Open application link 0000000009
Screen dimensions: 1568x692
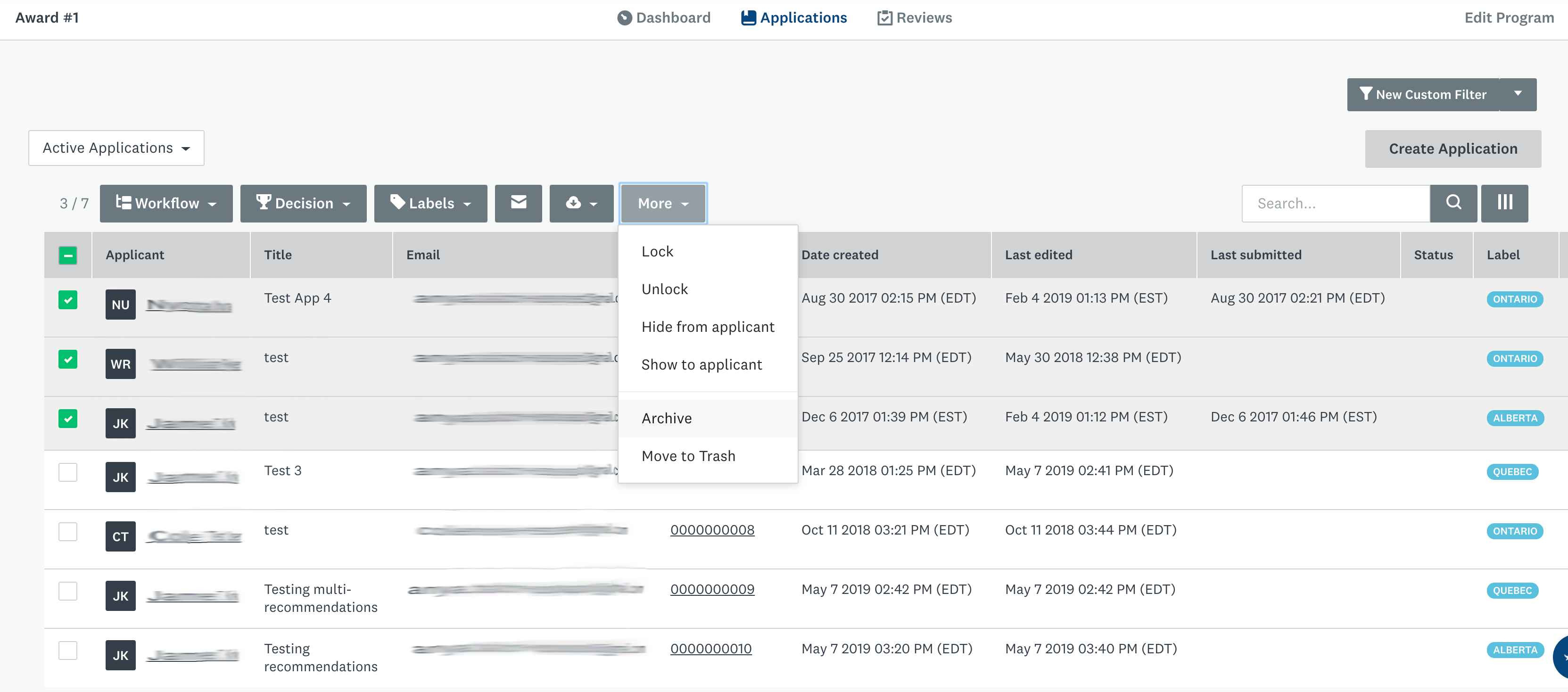point(712,590)
